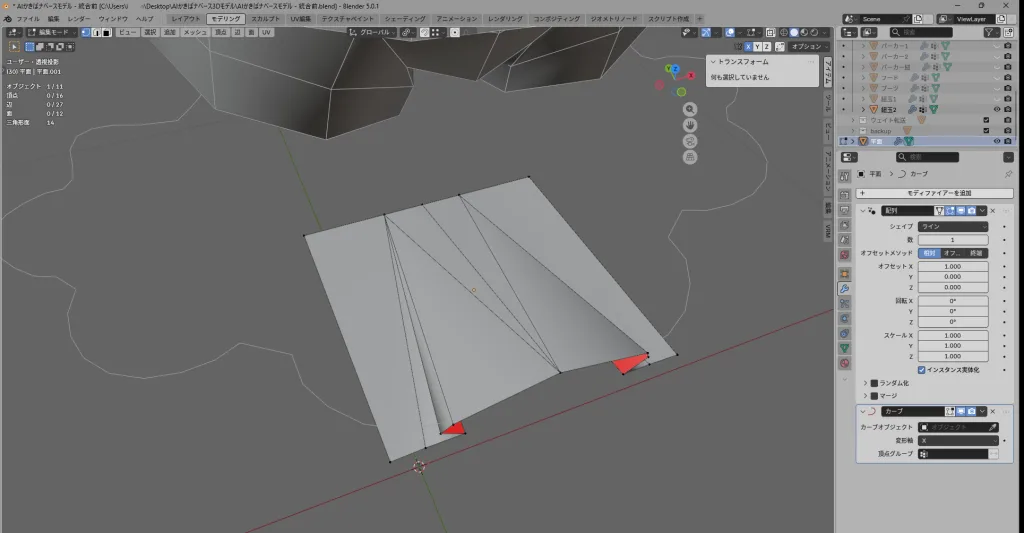The height and width of the screenshot is (533, 1024).
Task: Click the pan hand icon in viewport
Action: click(x=690, y=125)
